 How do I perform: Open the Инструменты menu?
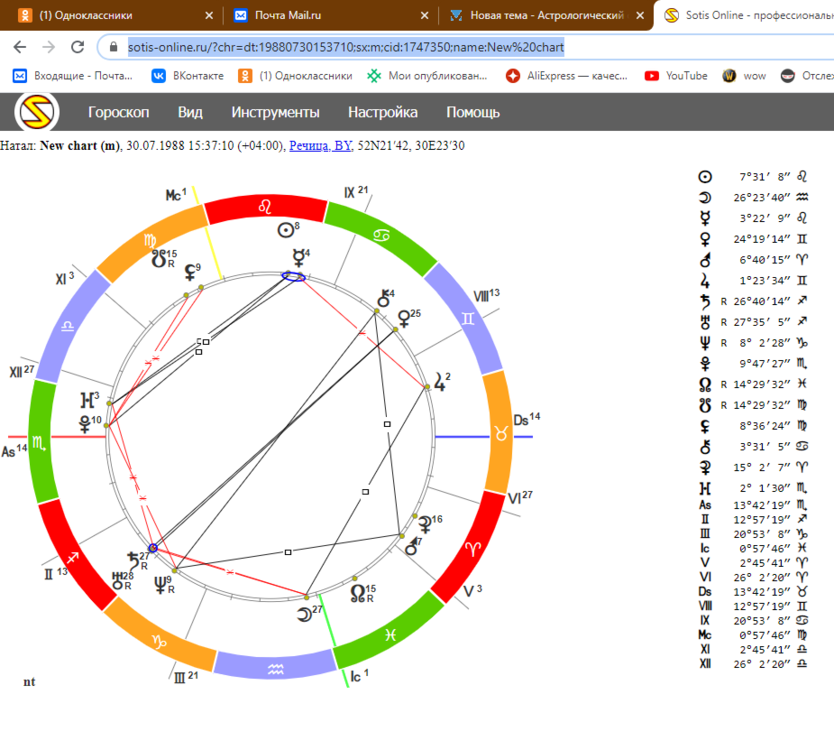coord(275,112)
